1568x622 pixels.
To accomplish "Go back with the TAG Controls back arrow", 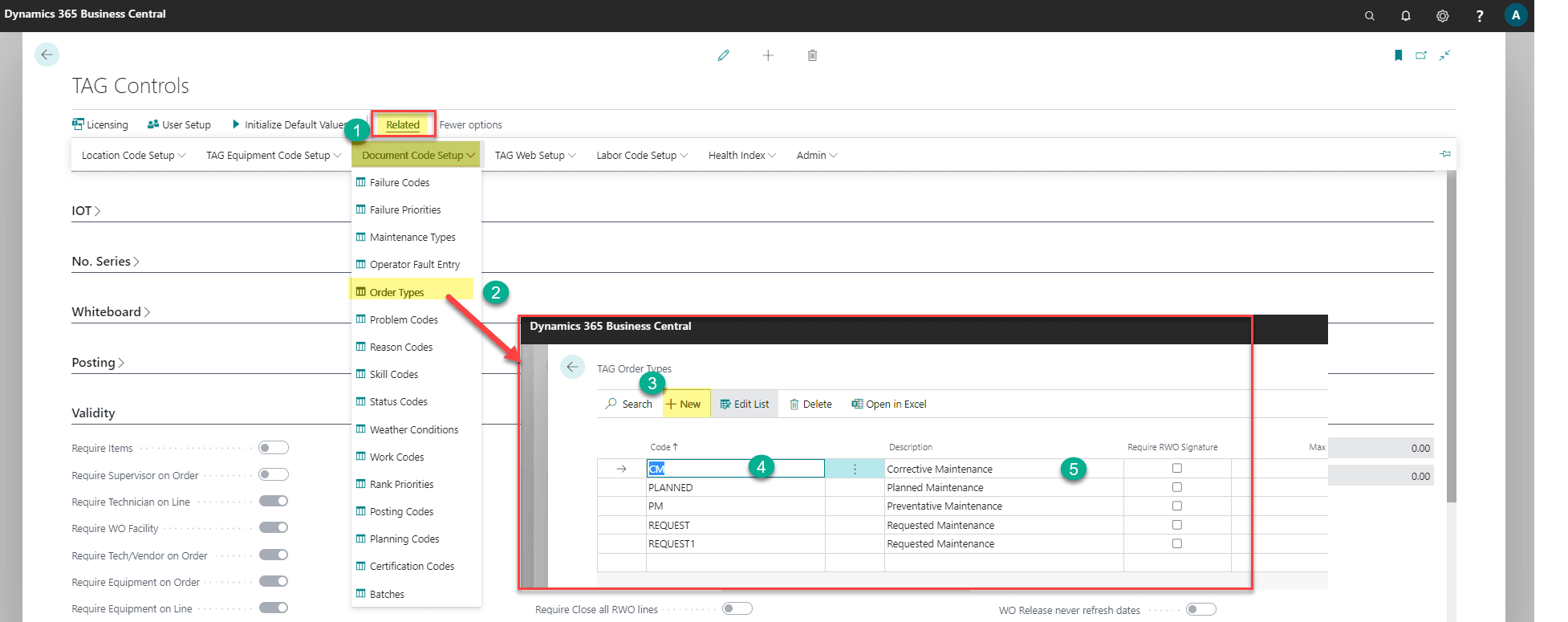I will [47, 55].
